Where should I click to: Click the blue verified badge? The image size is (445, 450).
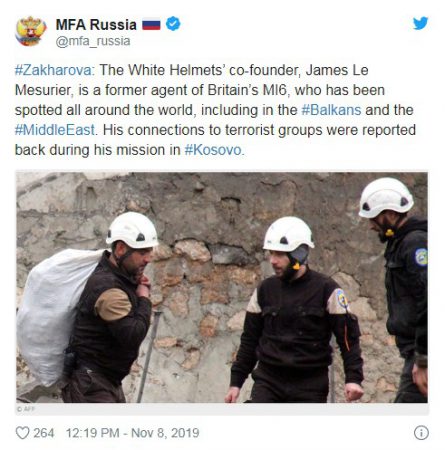[173, 24]
